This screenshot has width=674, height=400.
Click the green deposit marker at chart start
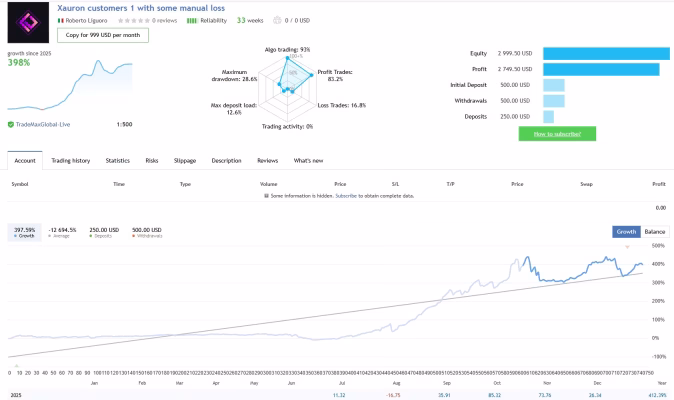[x=16, y=366]
